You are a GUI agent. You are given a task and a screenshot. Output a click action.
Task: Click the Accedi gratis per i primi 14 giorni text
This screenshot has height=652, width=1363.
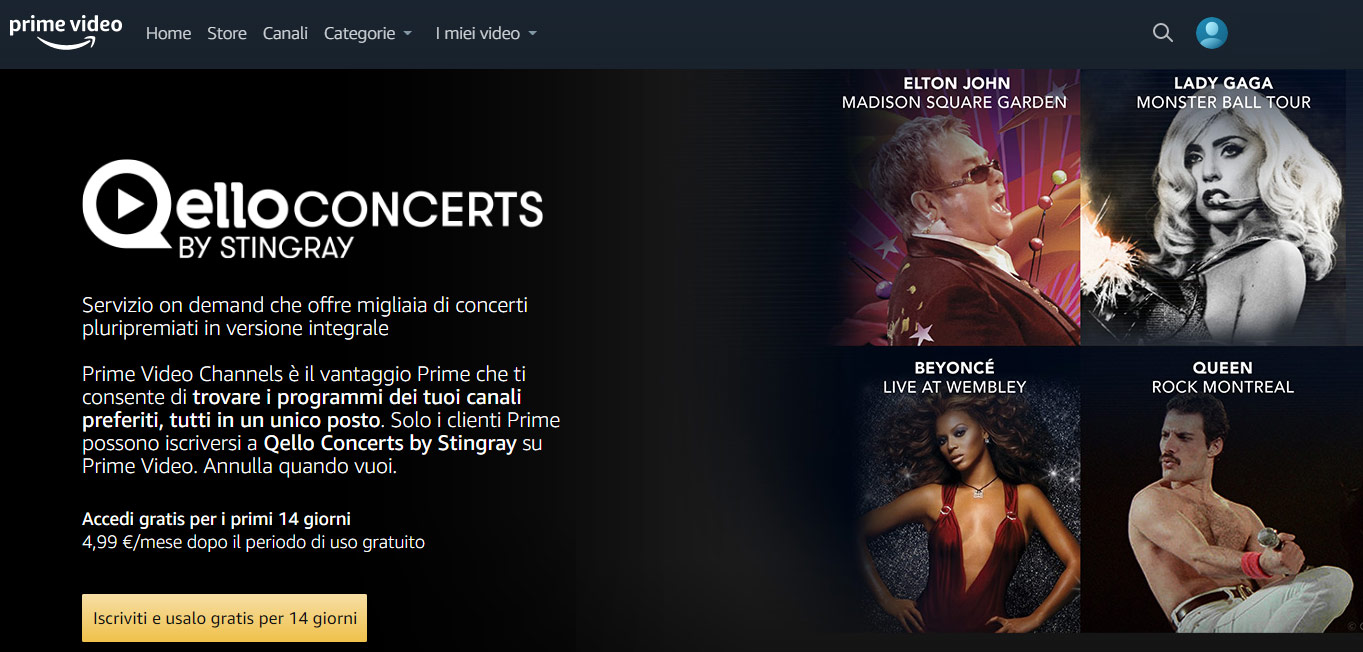coord(216,519)
